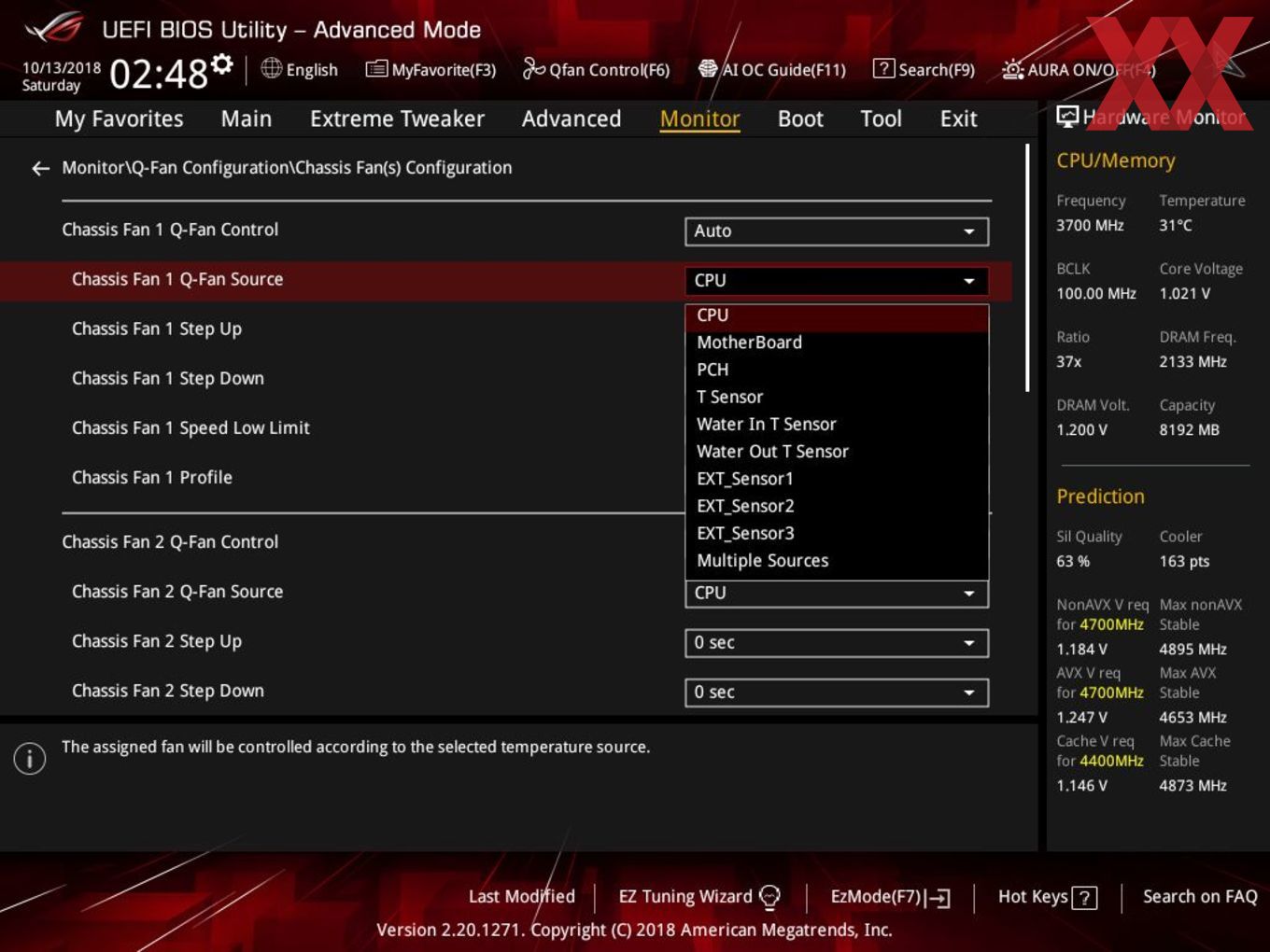The image size is (1270, 952).
Task: Collapse Chassis Fan 1 Q-Fan Source dropdown
Action: 837,280
